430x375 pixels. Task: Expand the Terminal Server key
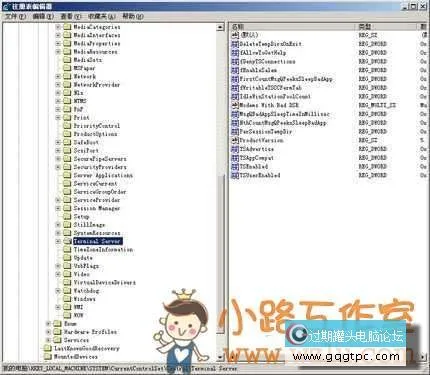(58, 241)
